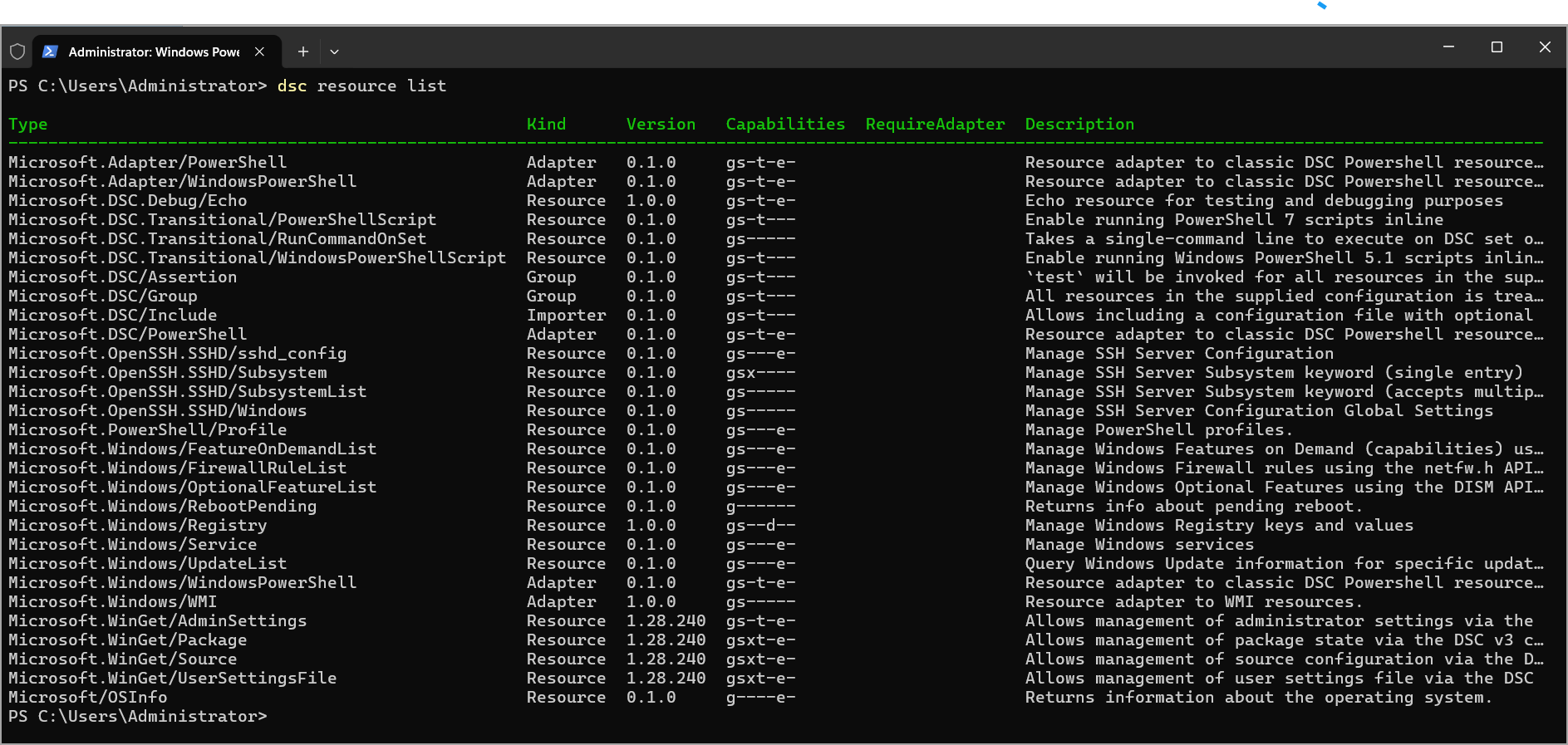Viewport: 1568px width, 745px height.
Task: Click Microsoft.DSC/Group text
Action: 102,297
